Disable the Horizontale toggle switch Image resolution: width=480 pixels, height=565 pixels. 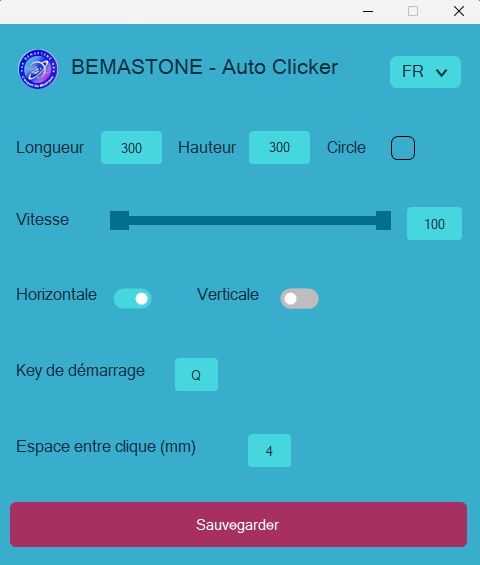click(132, 298)
